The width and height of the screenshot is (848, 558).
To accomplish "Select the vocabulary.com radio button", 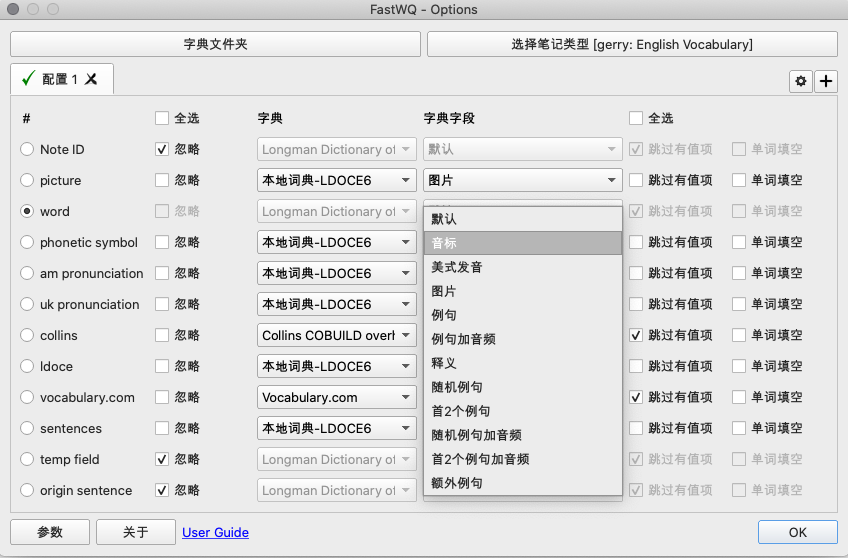I will click(x=27, y=397).
